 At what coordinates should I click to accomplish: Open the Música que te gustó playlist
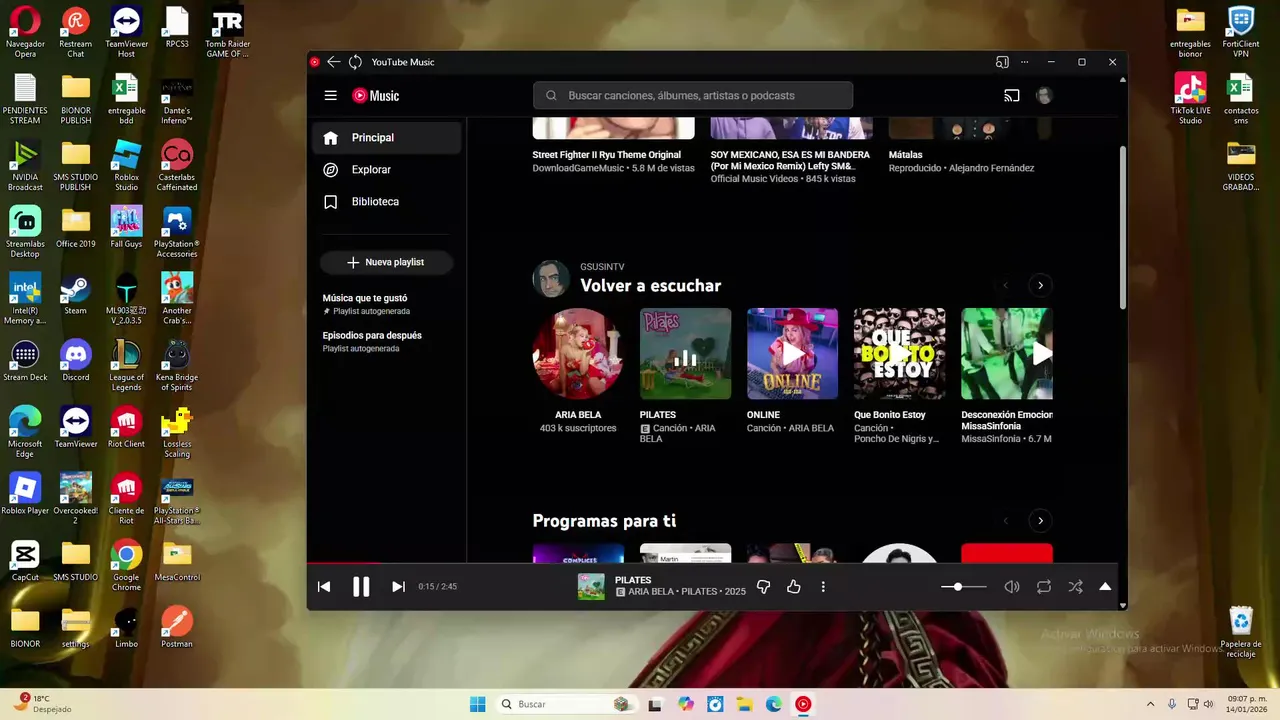click(386, 304)
